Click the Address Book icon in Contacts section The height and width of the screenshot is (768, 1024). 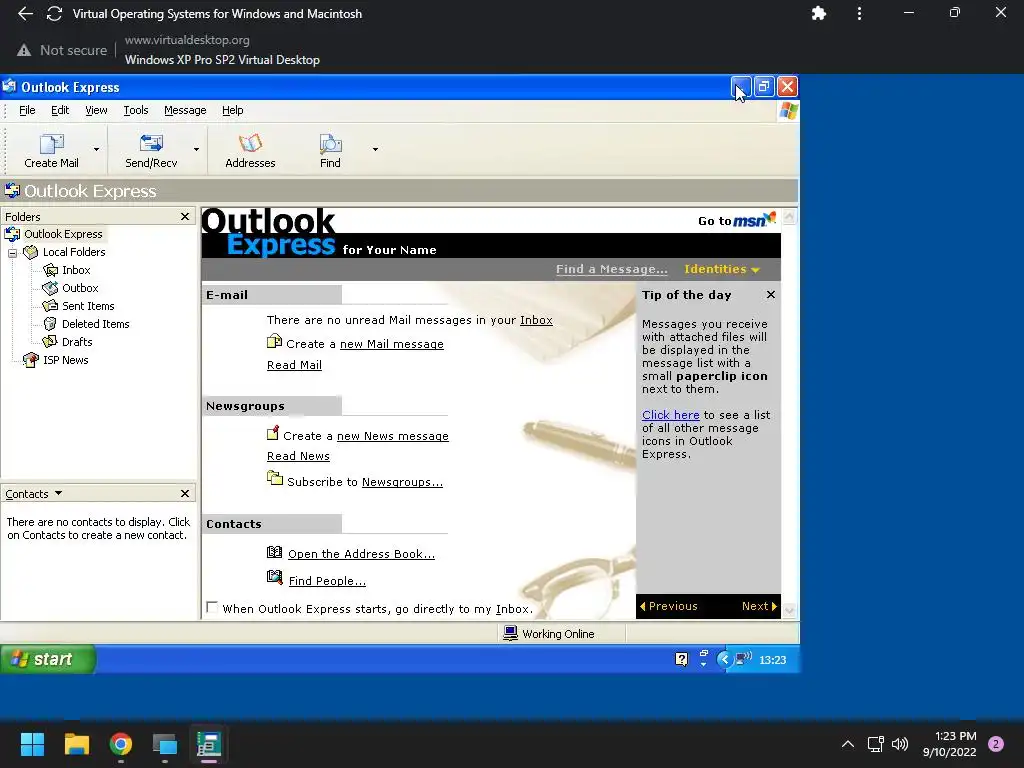pyautogui.click(x=274, y=552)
